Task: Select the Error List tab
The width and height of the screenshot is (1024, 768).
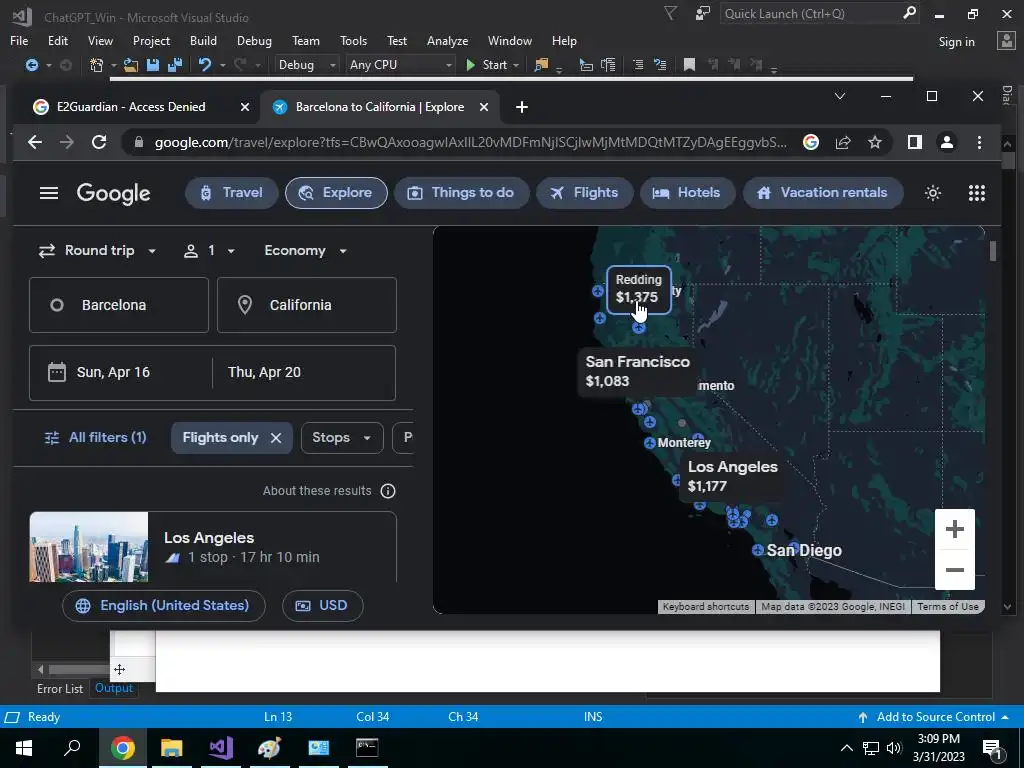Action: 59,689
